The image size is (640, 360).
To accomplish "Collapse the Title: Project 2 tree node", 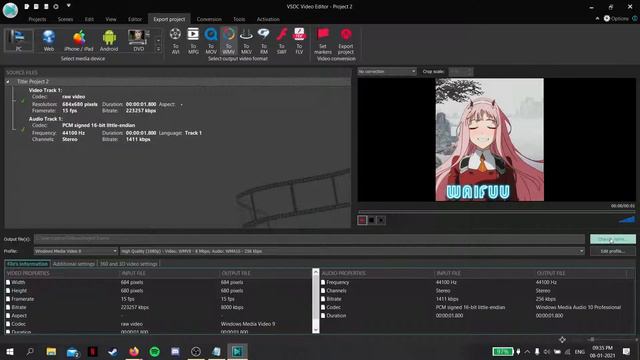I will pyautogui.click(x=8, y=82).
